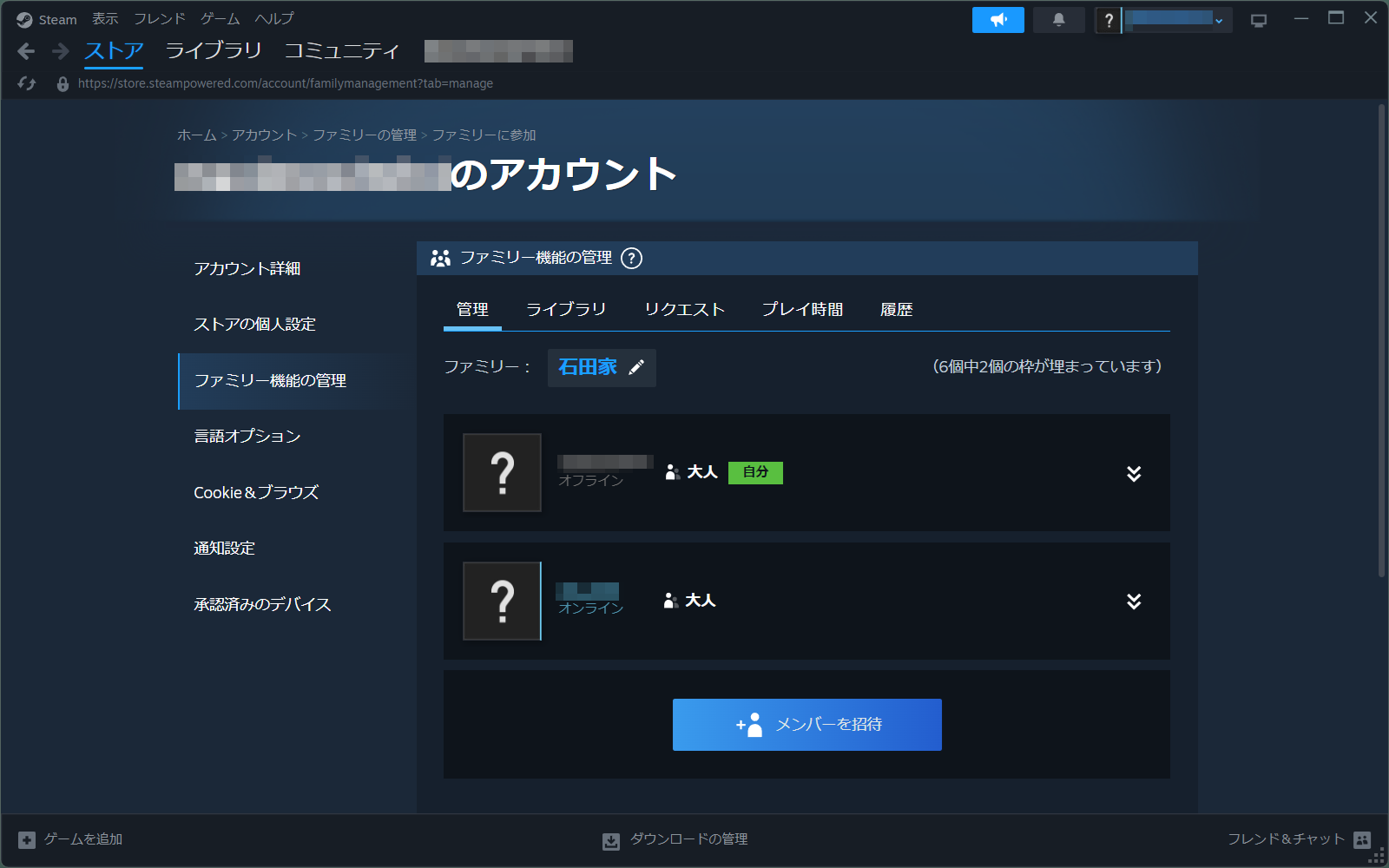The height and width of the screenshot is (868, 1389).
Task: Open the フレンド menu
Action: (159, 17)
